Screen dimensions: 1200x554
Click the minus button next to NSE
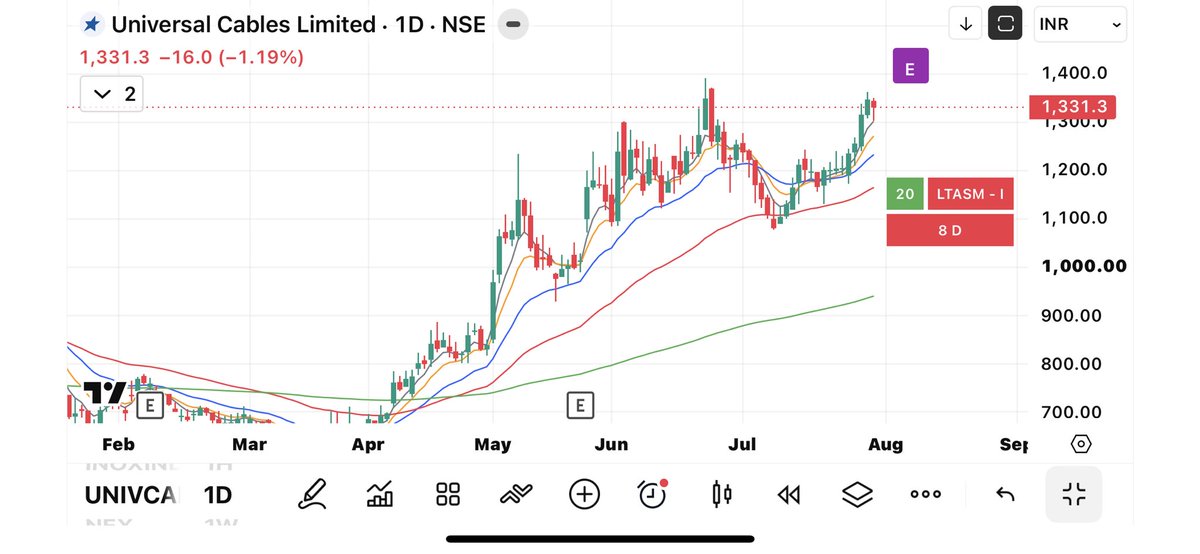(x=513, y=24)
